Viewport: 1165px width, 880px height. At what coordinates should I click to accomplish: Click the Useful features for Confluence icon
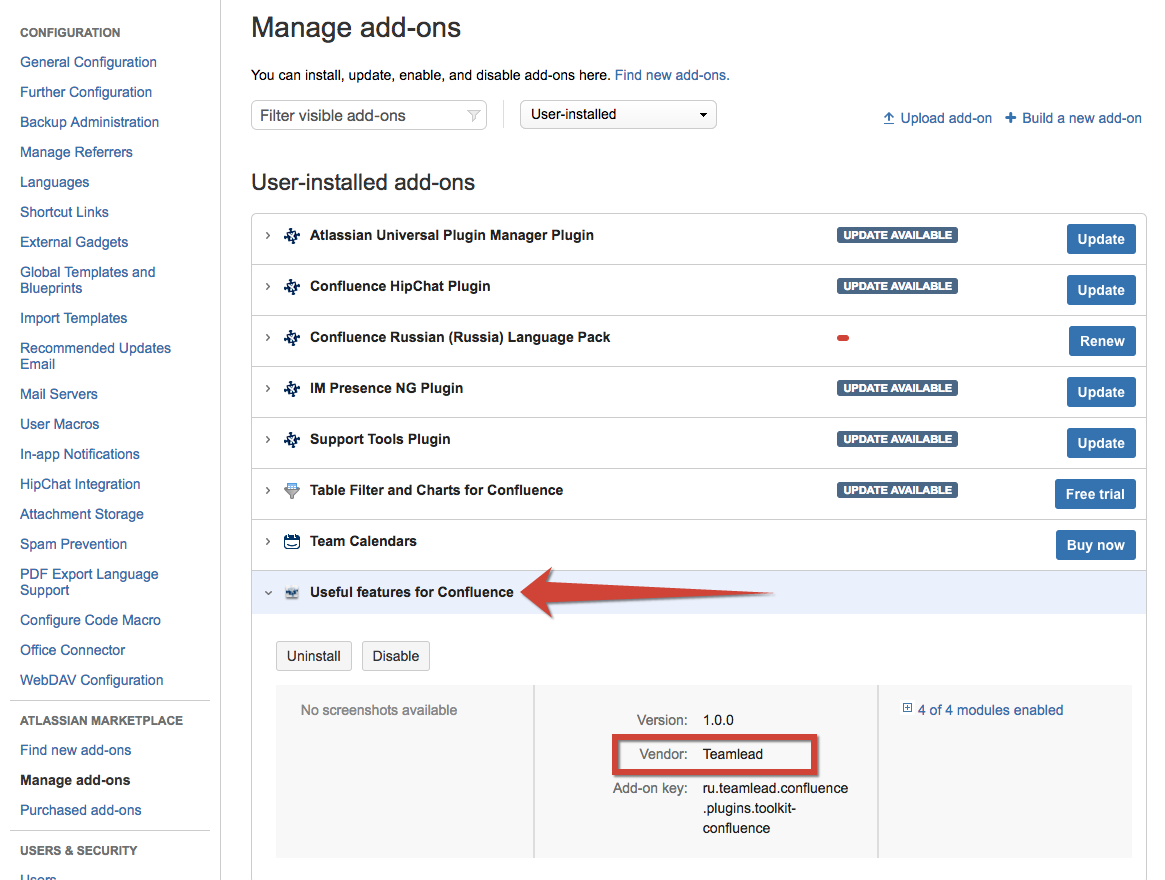click(x=292, y=593)
